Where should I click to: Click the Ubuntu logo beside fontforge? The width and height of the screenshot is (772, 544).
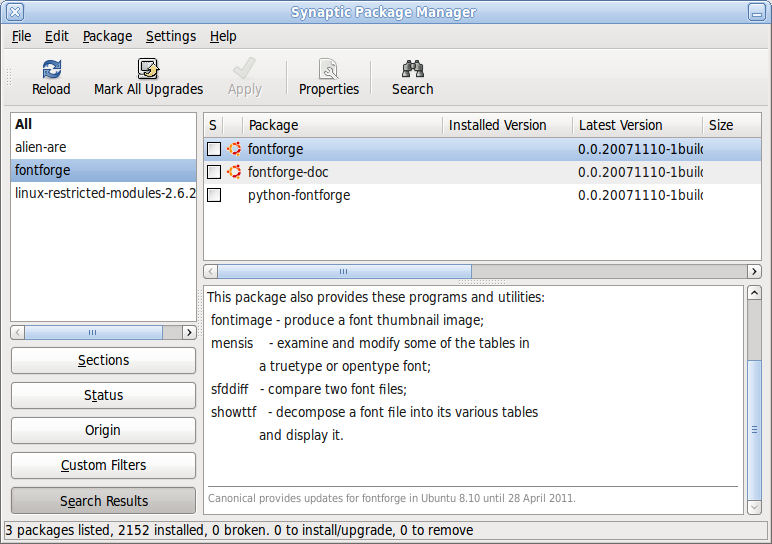[235, 149]
